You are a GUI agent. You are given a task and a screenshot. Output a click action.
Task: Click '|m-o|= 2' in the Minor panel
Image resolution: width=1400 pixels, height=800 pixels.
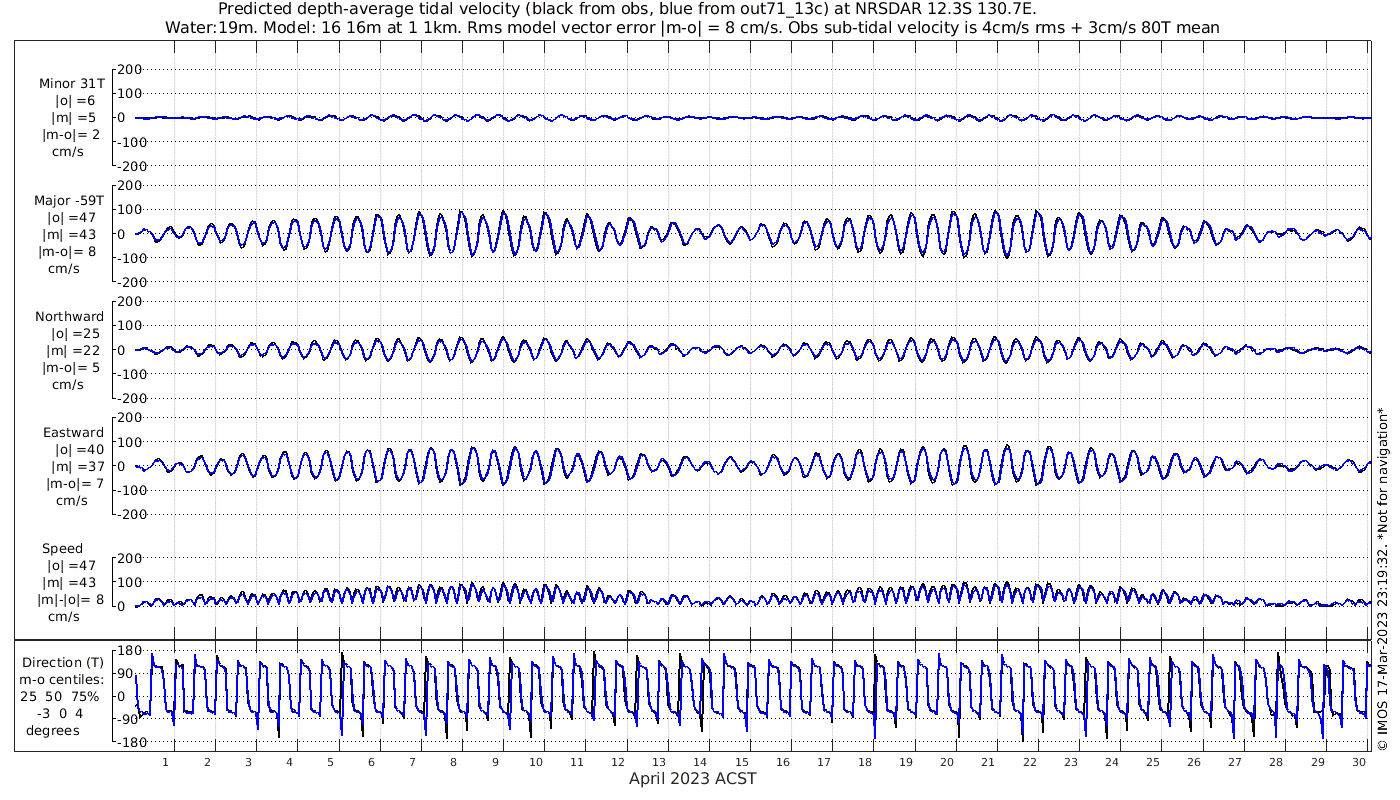(69, 135)
